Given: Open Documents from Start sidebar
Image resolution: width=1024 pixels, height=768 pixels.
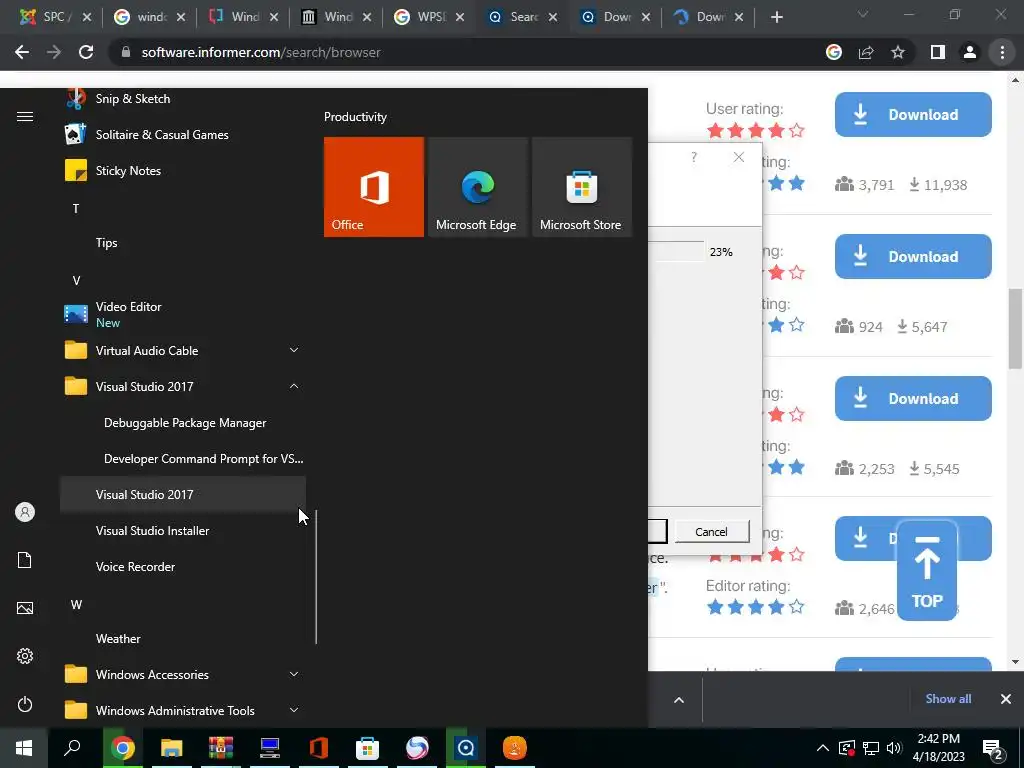Looking at the screenshot, I should 25,560.
